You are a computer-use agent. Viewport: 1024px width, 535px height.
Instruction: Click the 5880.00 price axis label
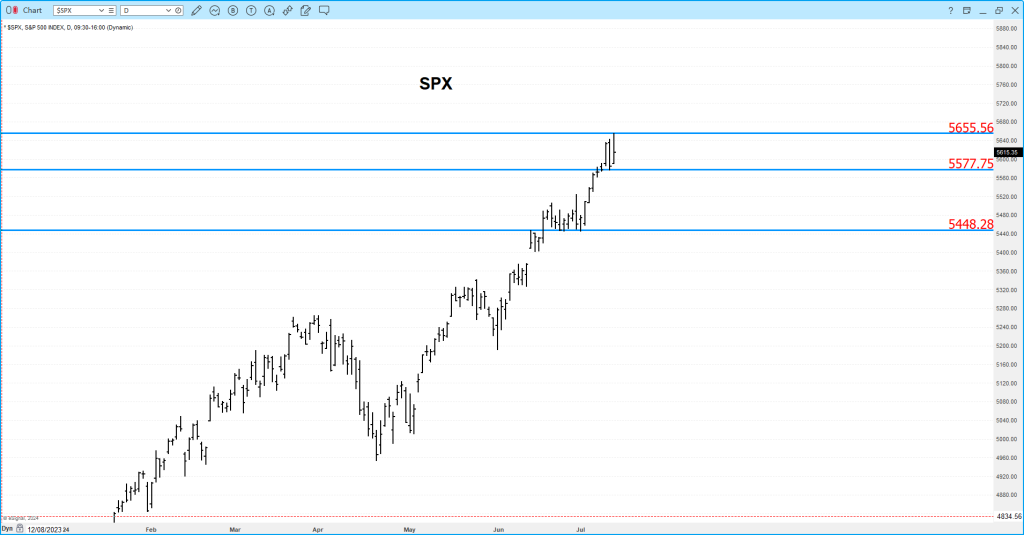click(x=1007, y=29)
